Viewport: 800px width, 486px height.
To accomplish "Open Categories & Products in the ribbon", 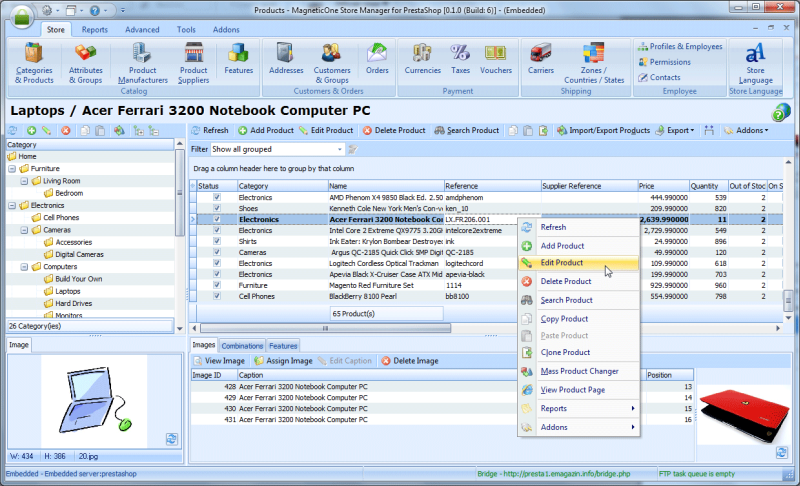I will [34, 63].
